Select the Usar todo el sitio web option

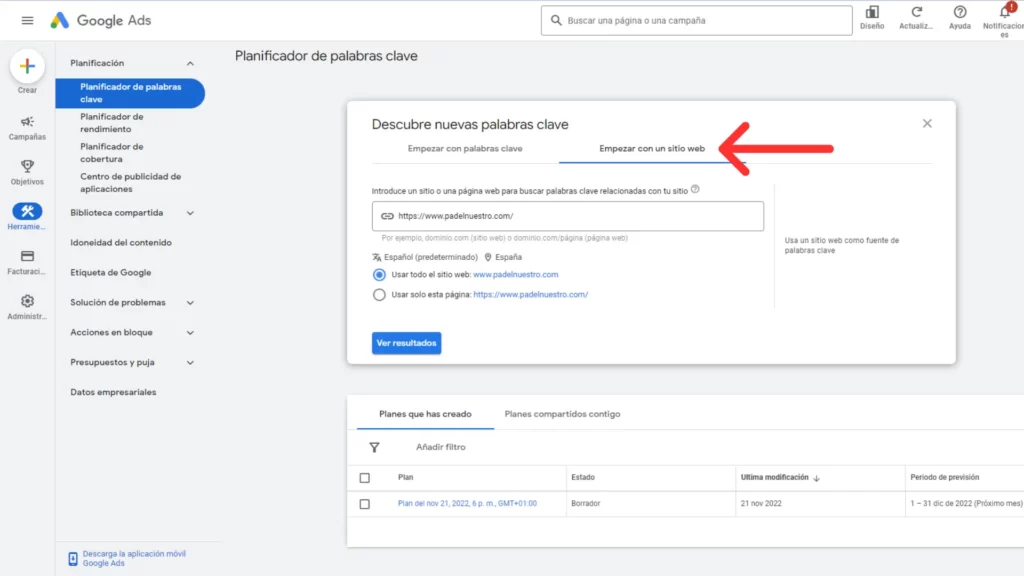(x=380, y=276)
